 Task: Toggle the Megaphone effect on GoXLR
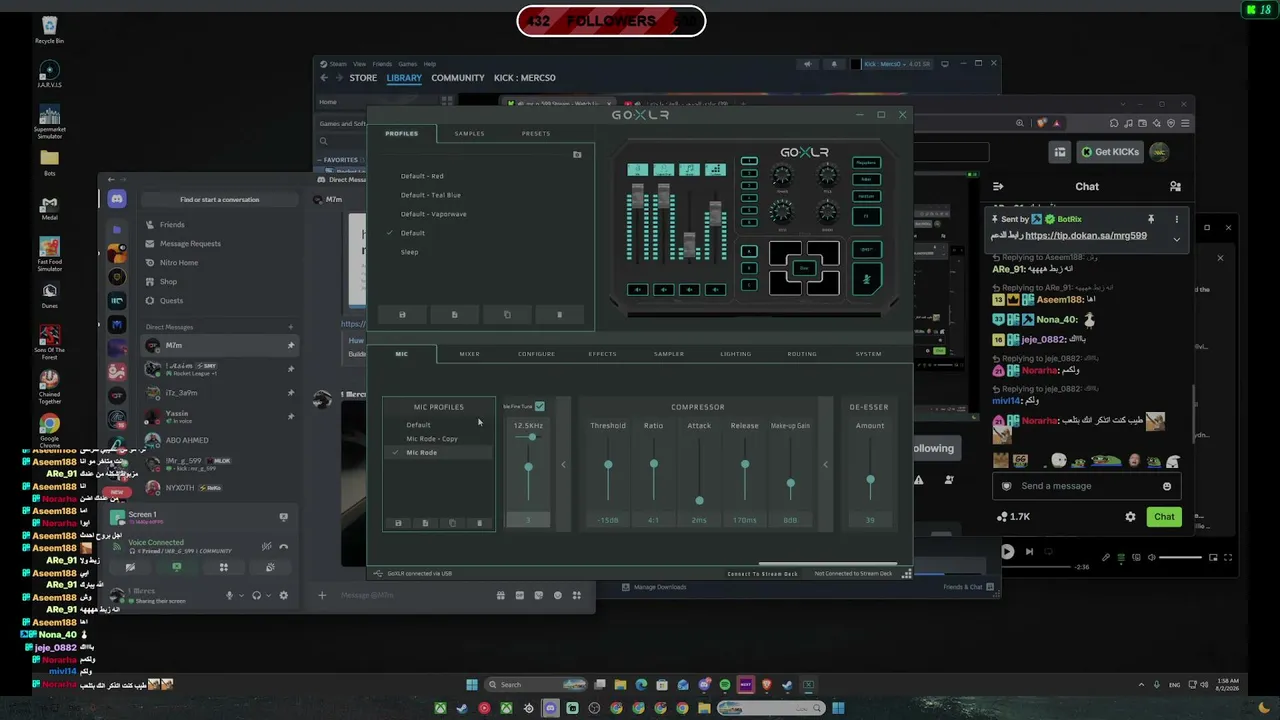click(x=867, y=163)
